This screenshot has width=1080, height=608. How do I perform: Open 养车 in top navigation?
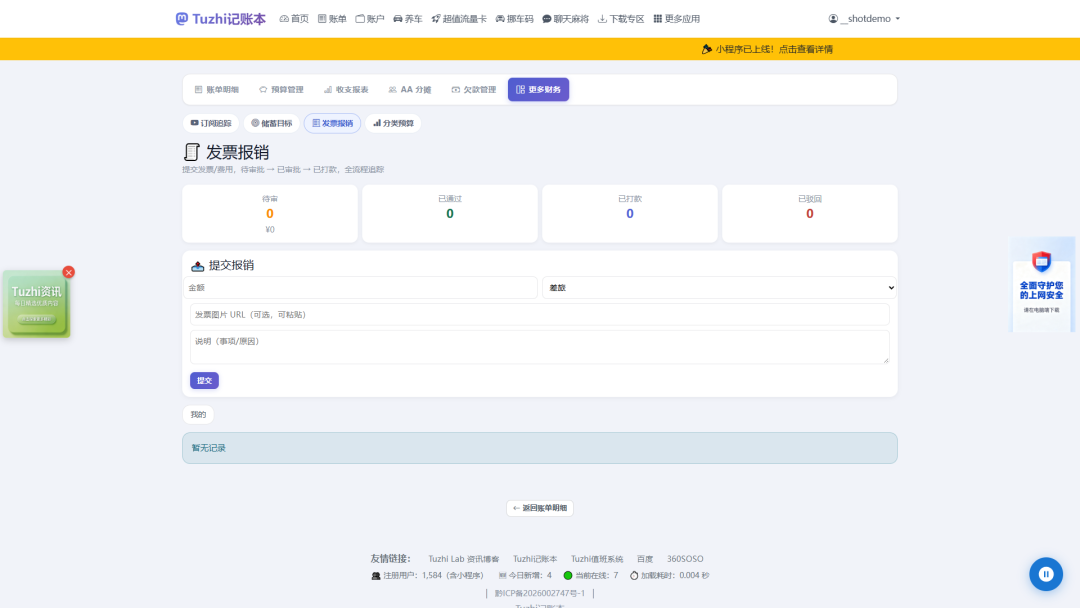tap(408, 19)
